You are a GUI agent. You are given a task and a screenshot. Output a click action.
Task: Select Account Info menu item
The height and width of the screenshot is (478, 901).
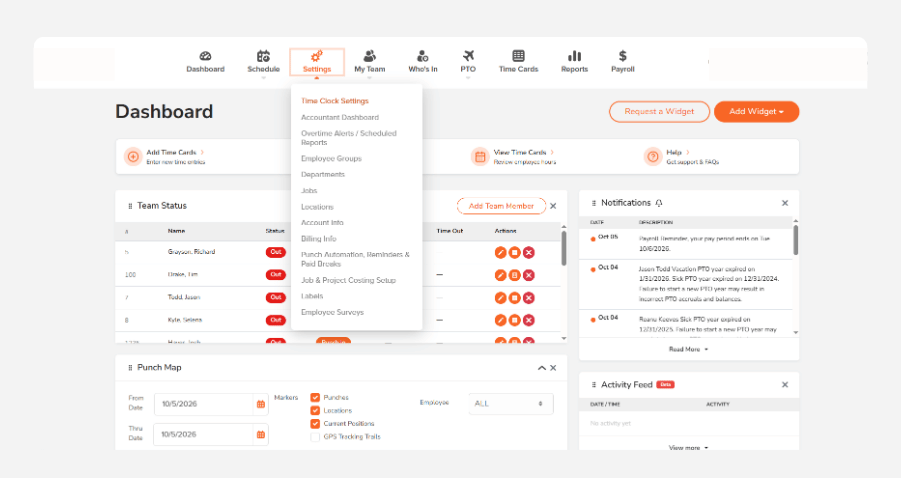point(322,222)
